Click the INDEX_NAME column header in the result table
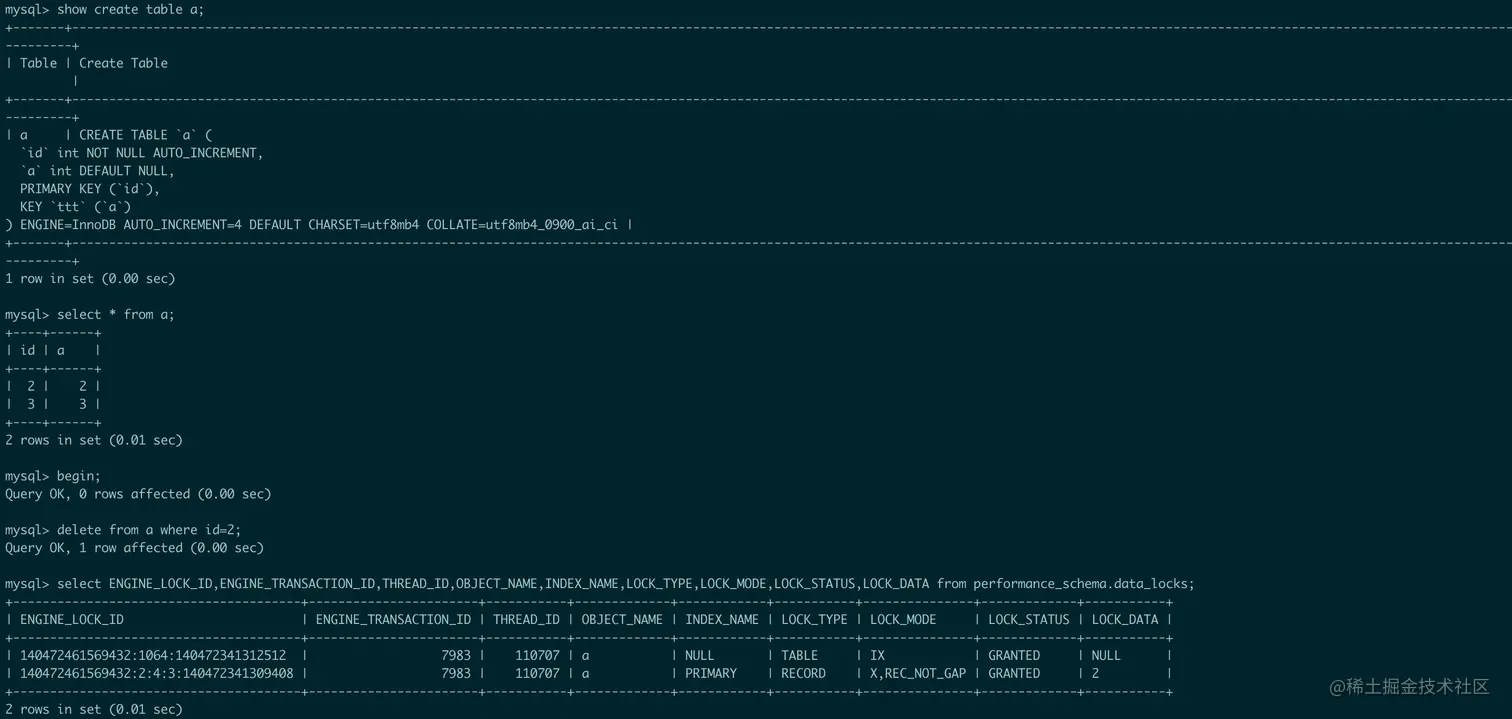Screen dimensions: 1512x719 pyautogui.click(x=722, y=620)
